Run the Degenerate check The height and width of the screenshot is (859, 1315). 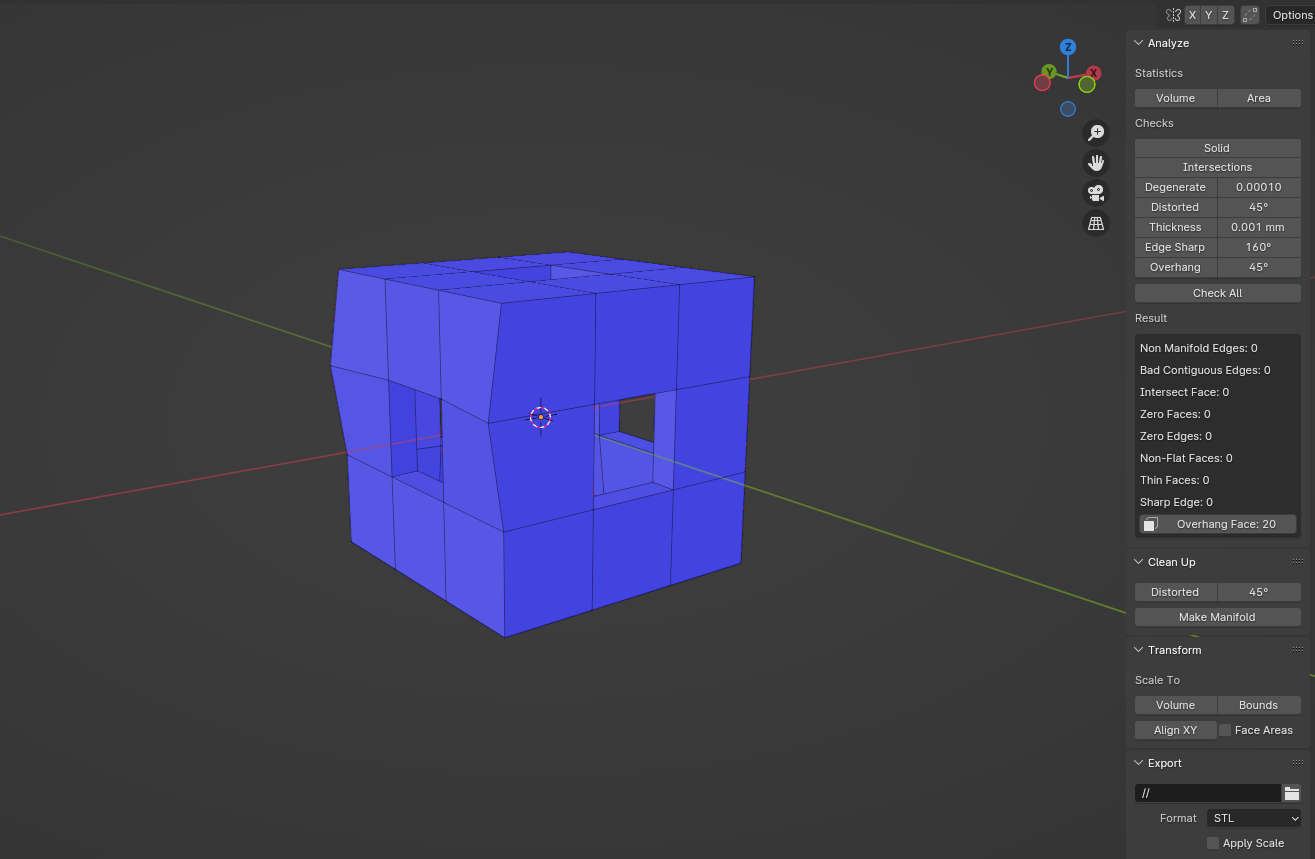coord(1176,187)
